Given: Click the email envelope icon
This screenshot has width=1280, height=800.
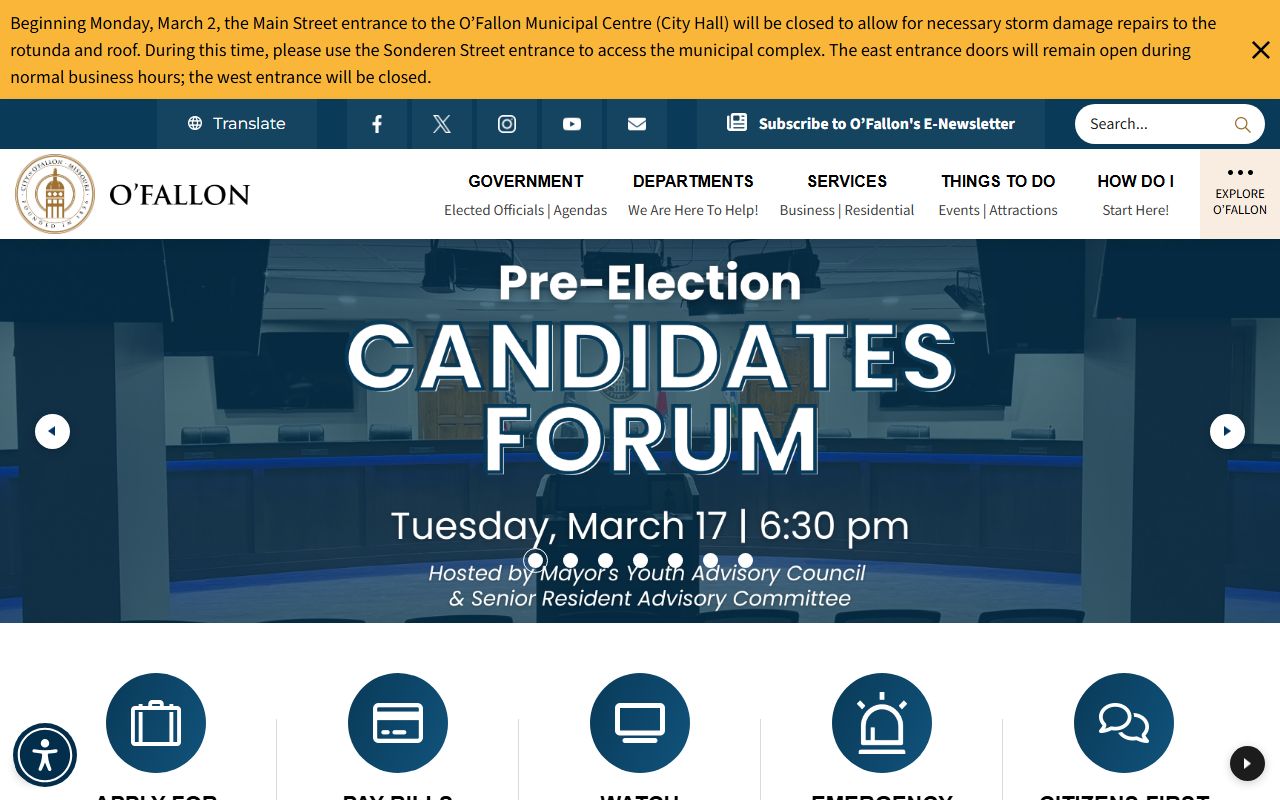Looking at the screenshot, I should point(637,124).
